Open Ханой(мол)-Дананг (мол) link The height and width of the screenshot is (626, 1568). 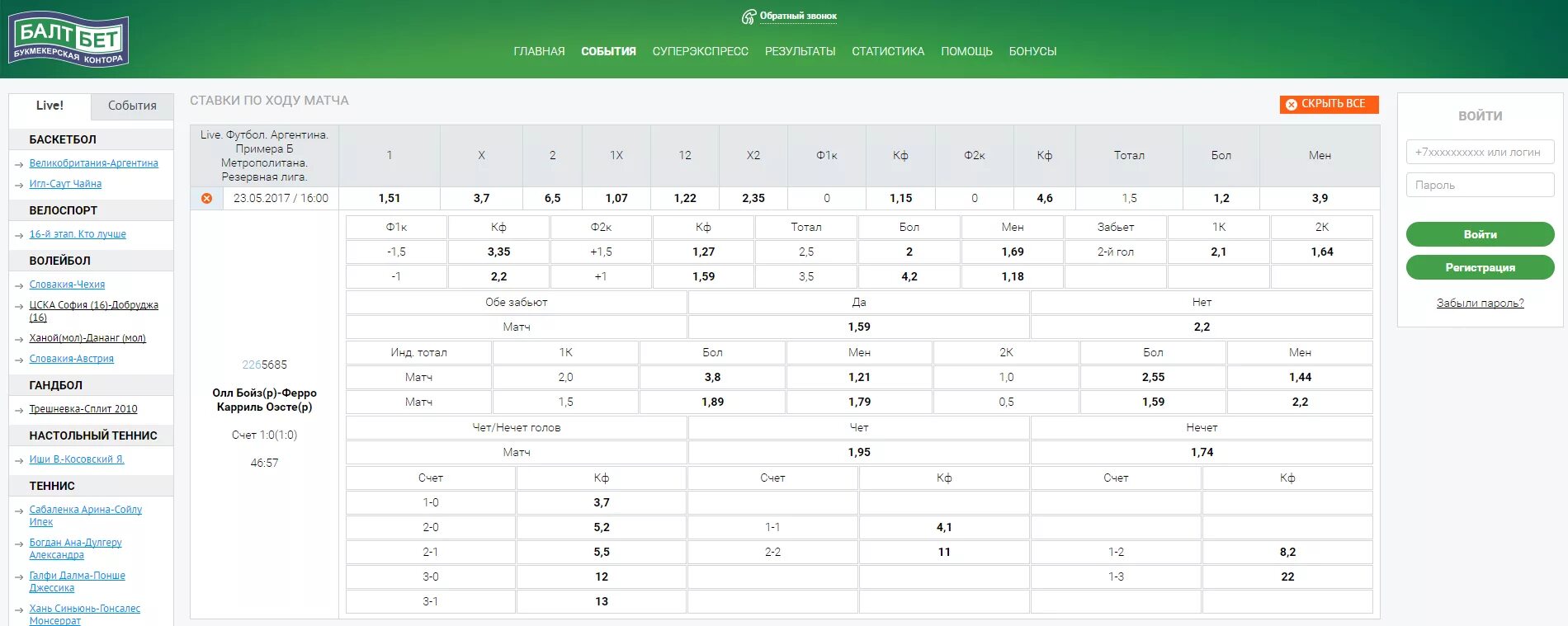tap(87, 338)
